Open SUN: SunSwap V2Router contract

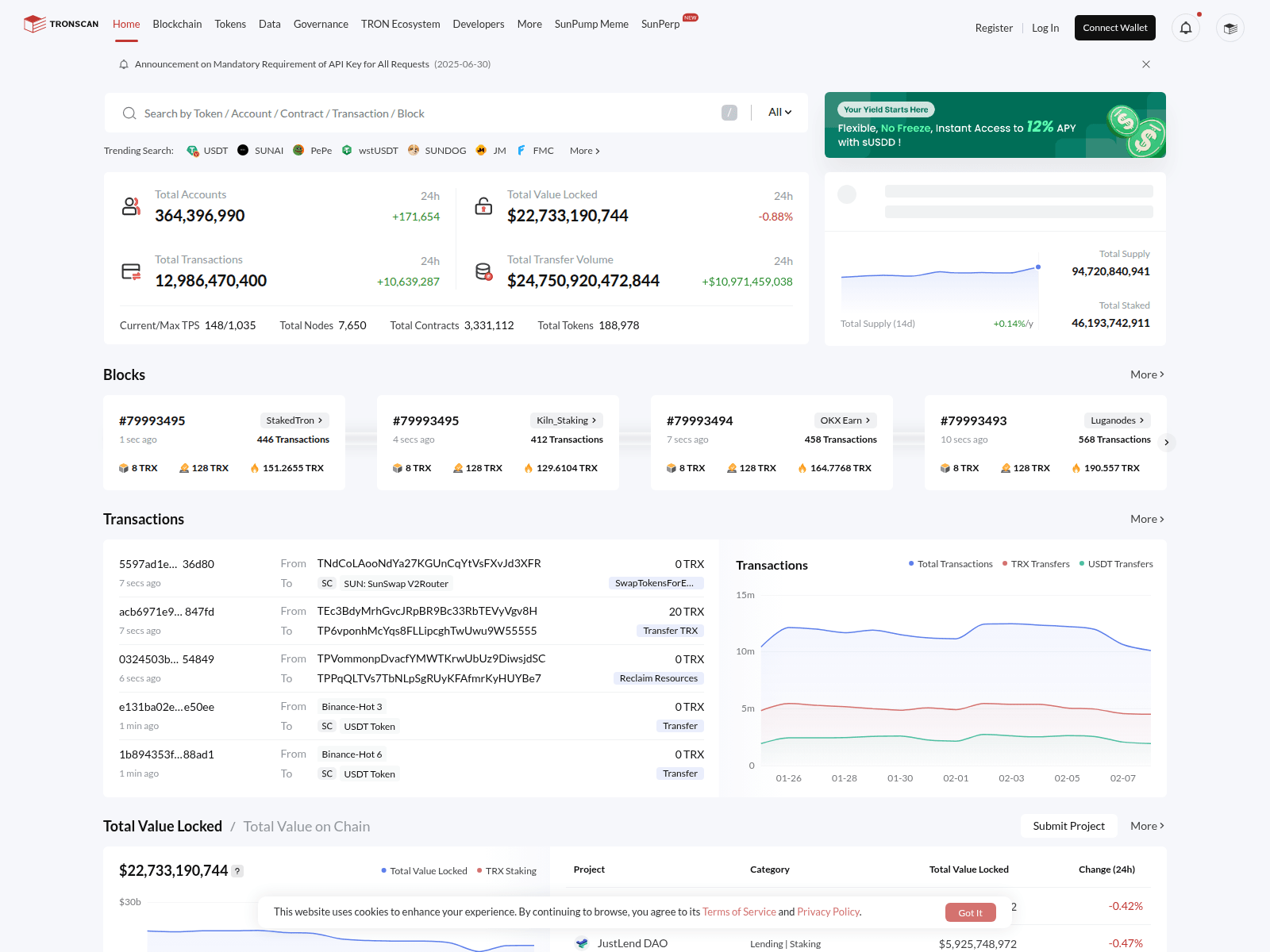click(x=396, y=584)
